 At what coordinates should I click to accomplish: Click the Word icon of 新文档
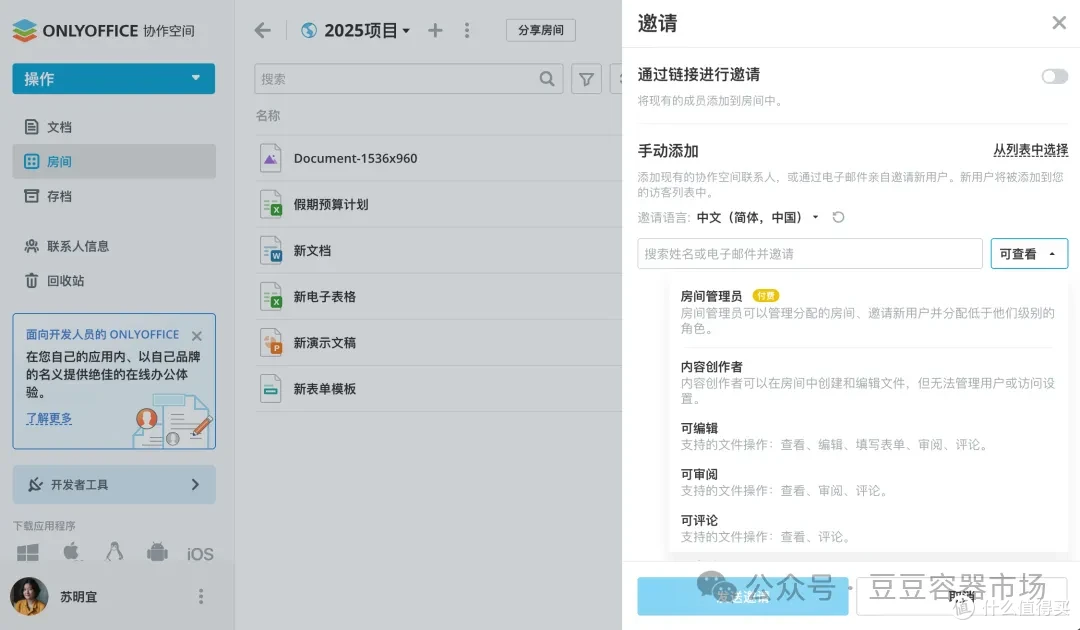[x=271, y=251]
